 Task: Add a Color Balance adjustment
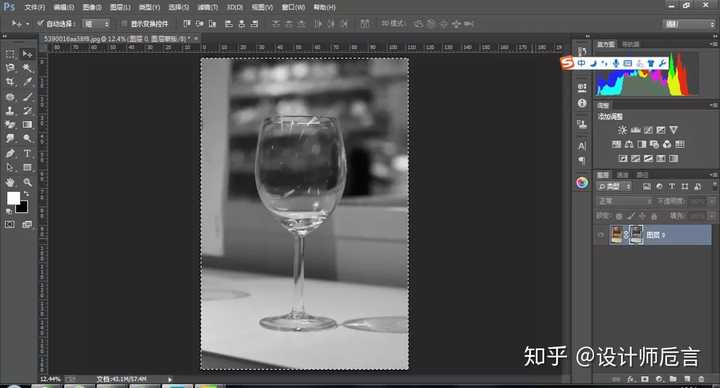pyautogui.click(x=629, y=144)
